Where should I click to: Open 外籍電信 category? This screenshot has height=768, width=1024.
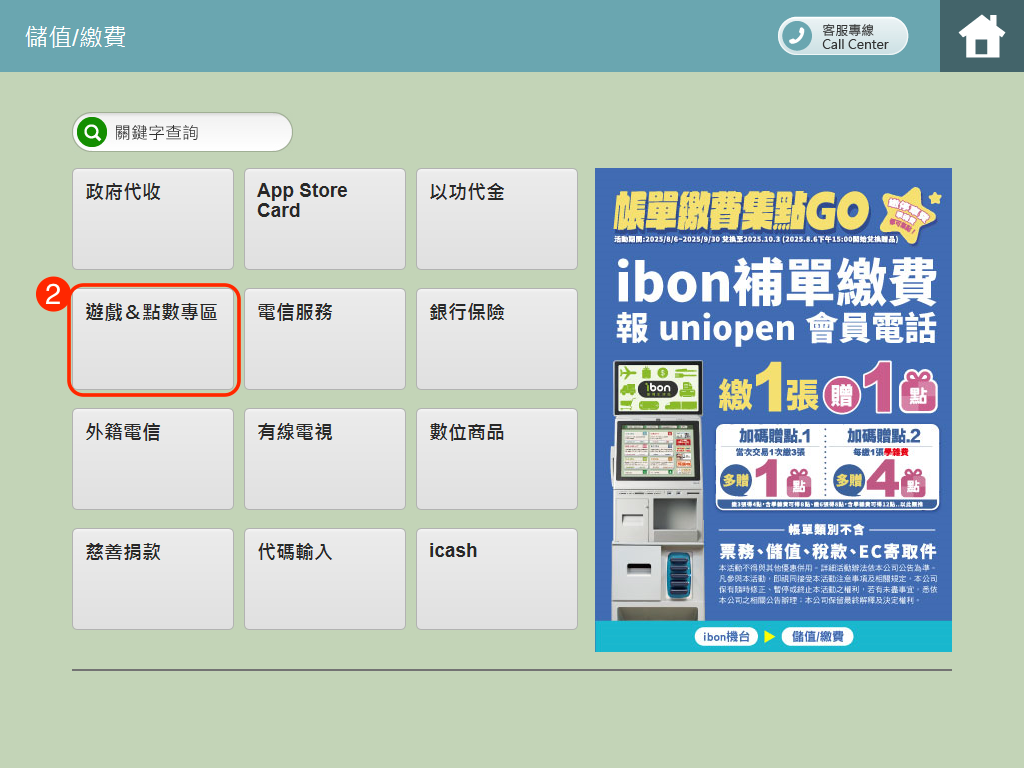pos(153,459)
